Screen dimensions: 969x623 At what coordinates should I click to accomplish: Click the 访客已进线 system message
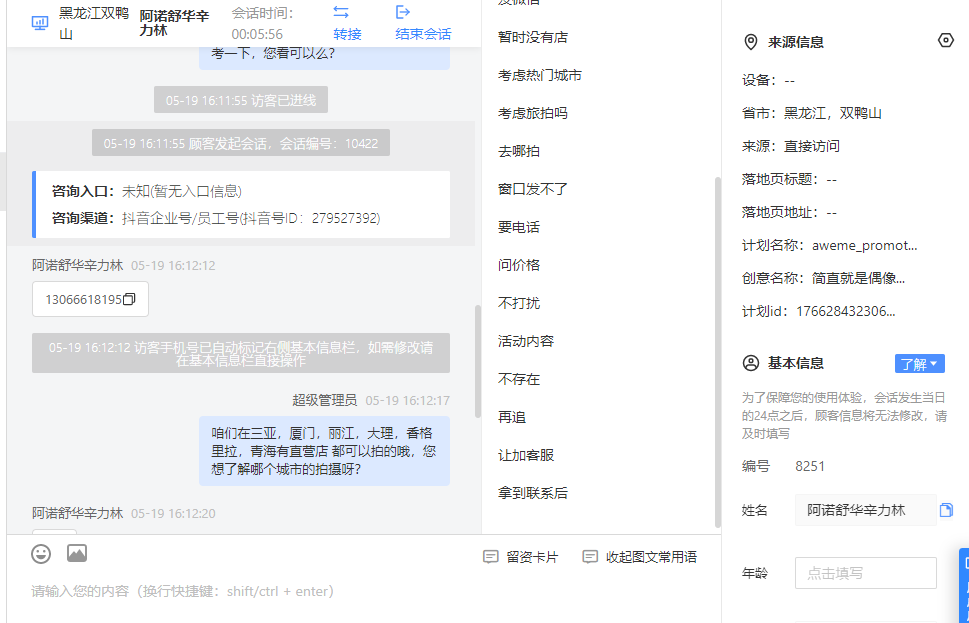(241, 100)
